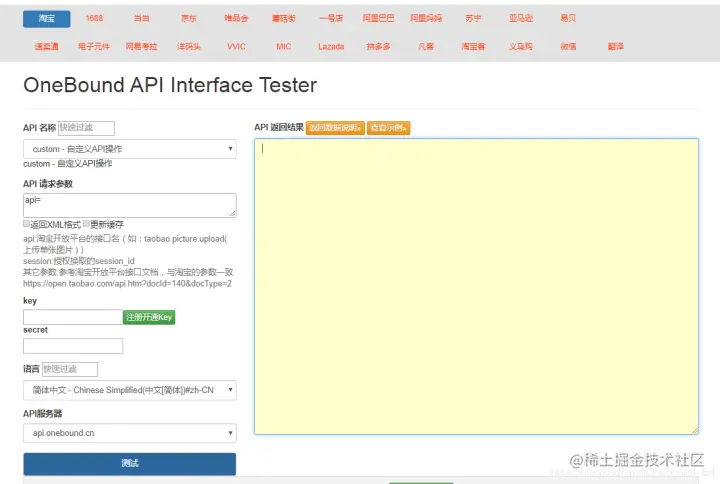Screen dimensions: 720x484
Task: Select the 阿里妈妈 tab
Action: 426,18
